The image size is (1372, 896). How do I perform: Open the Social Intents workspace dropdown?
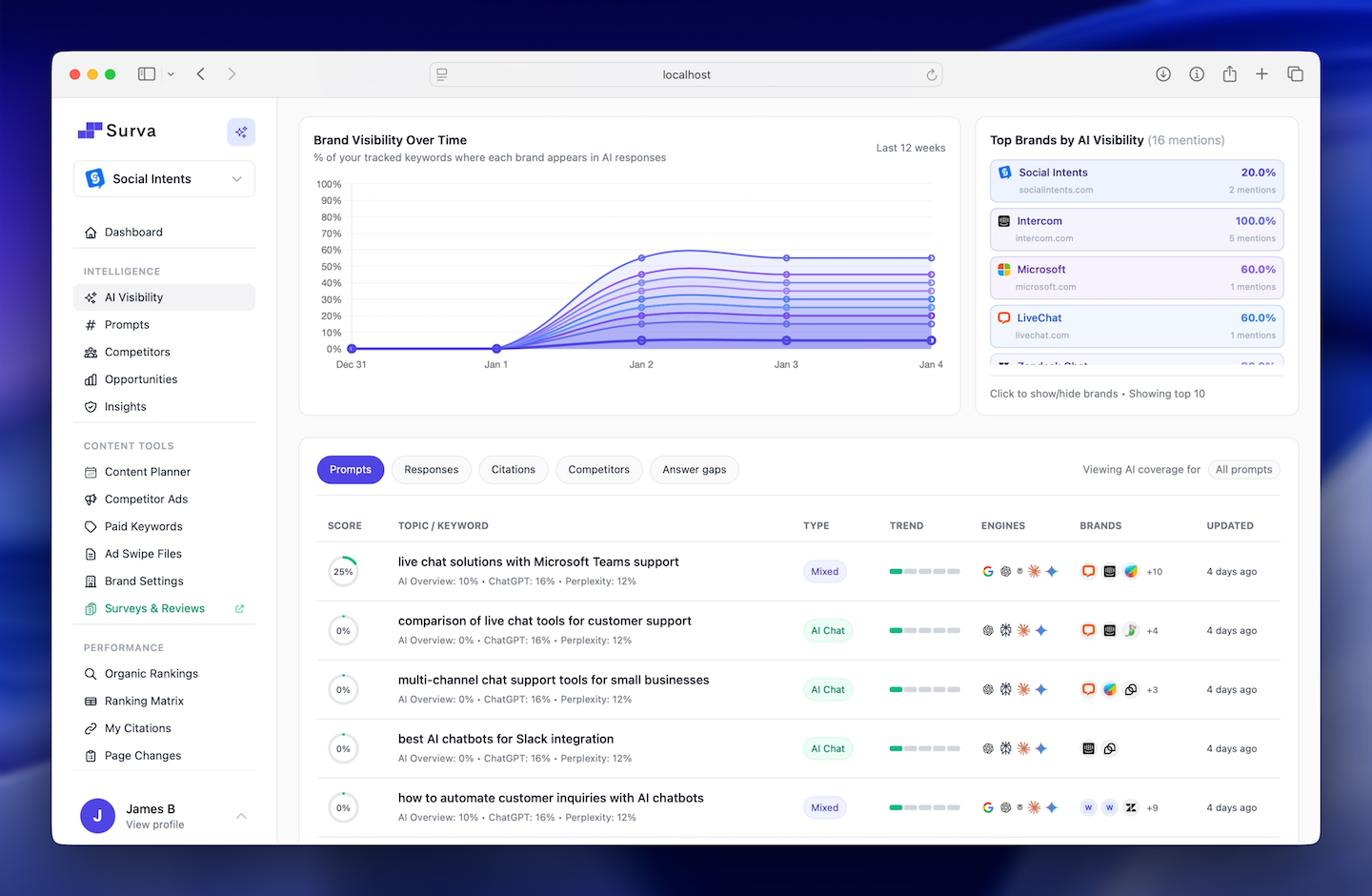[163, 178]
